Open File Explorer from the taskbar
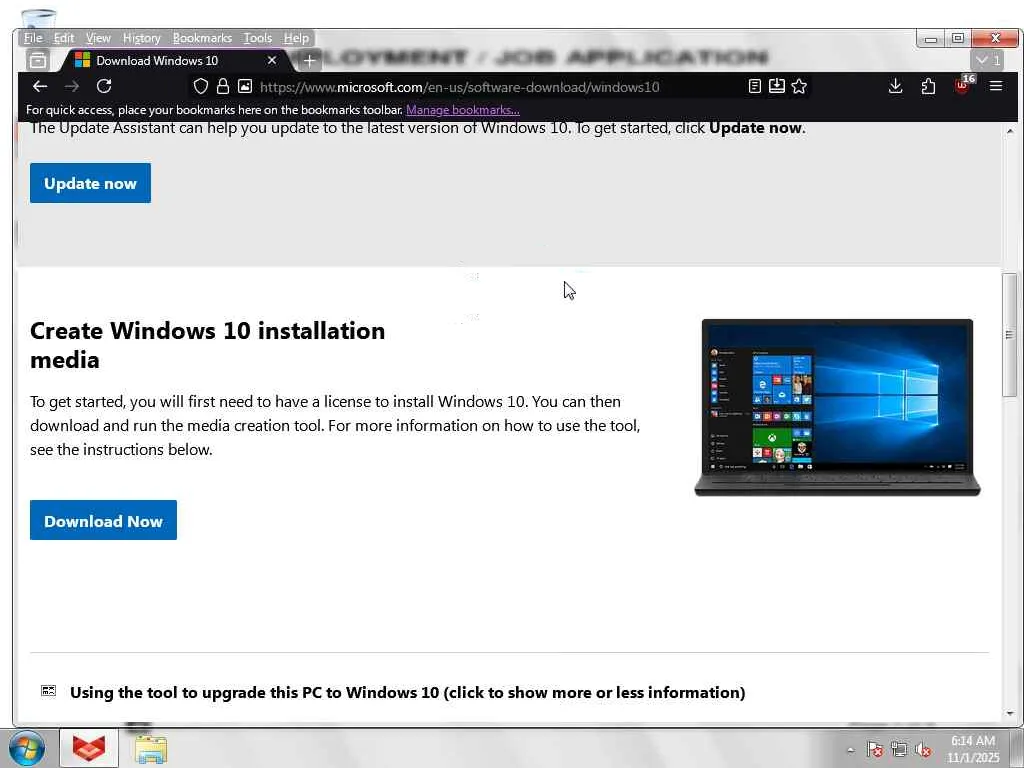 (151, 748)
